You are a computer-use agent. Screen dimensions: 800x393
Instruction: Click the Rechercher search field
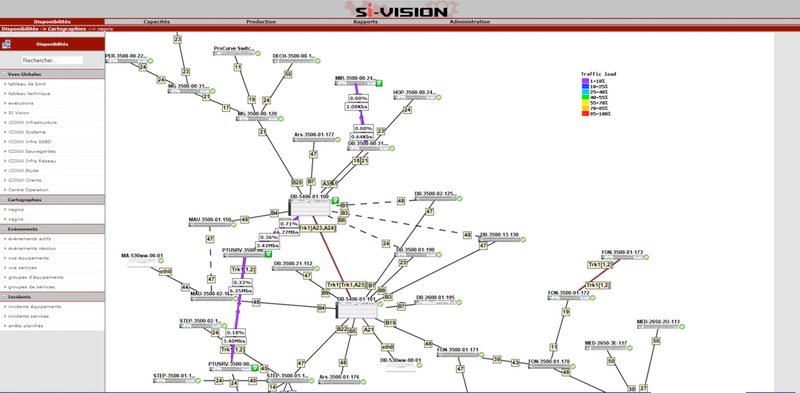pos(53,60)
